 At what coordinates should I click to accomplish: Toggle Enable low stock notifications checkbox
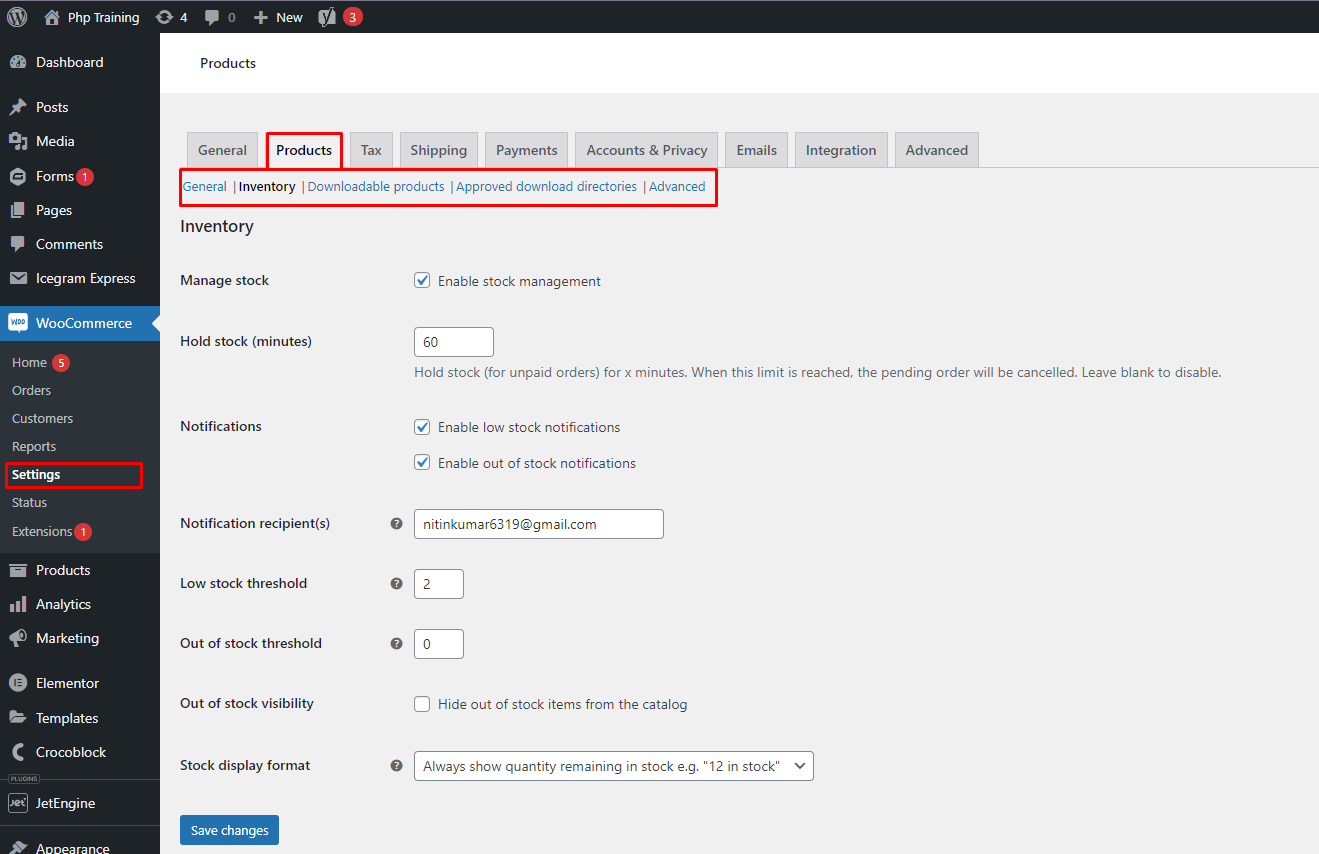(x=422, y=427)
